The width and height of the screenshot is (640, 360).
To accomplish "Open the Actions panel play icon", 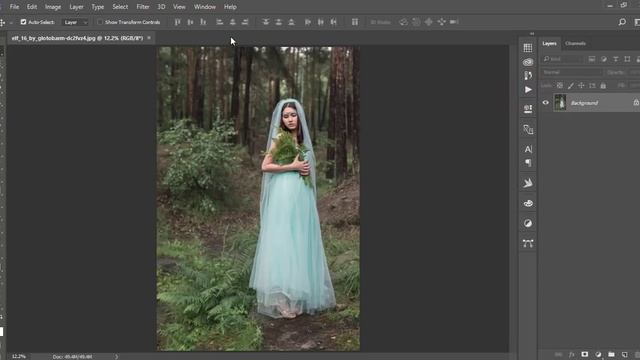I will coord(528,89).
